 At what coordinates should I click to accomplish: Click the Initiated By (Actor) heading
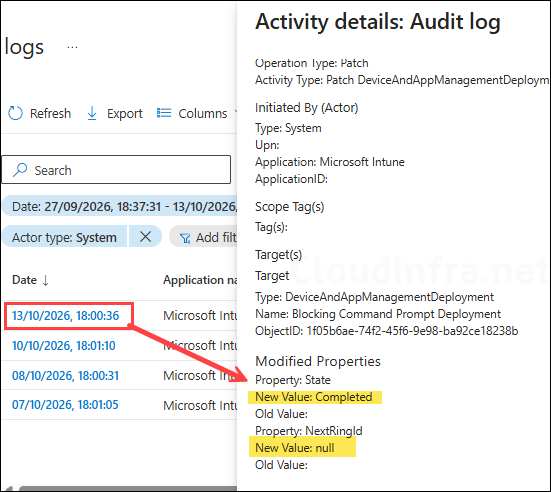click(x=306, y=108)
